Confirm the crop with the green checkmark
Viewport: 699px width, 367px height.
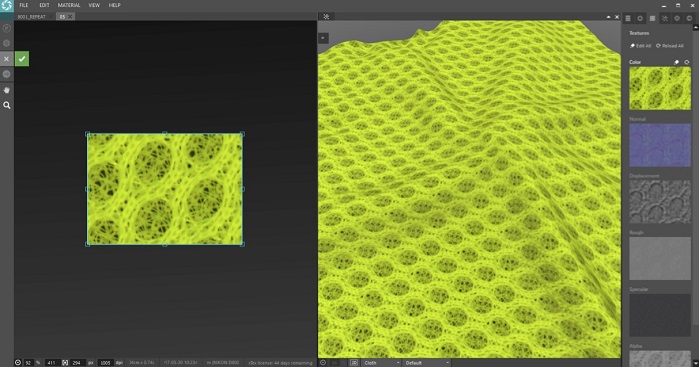(22, 59)
